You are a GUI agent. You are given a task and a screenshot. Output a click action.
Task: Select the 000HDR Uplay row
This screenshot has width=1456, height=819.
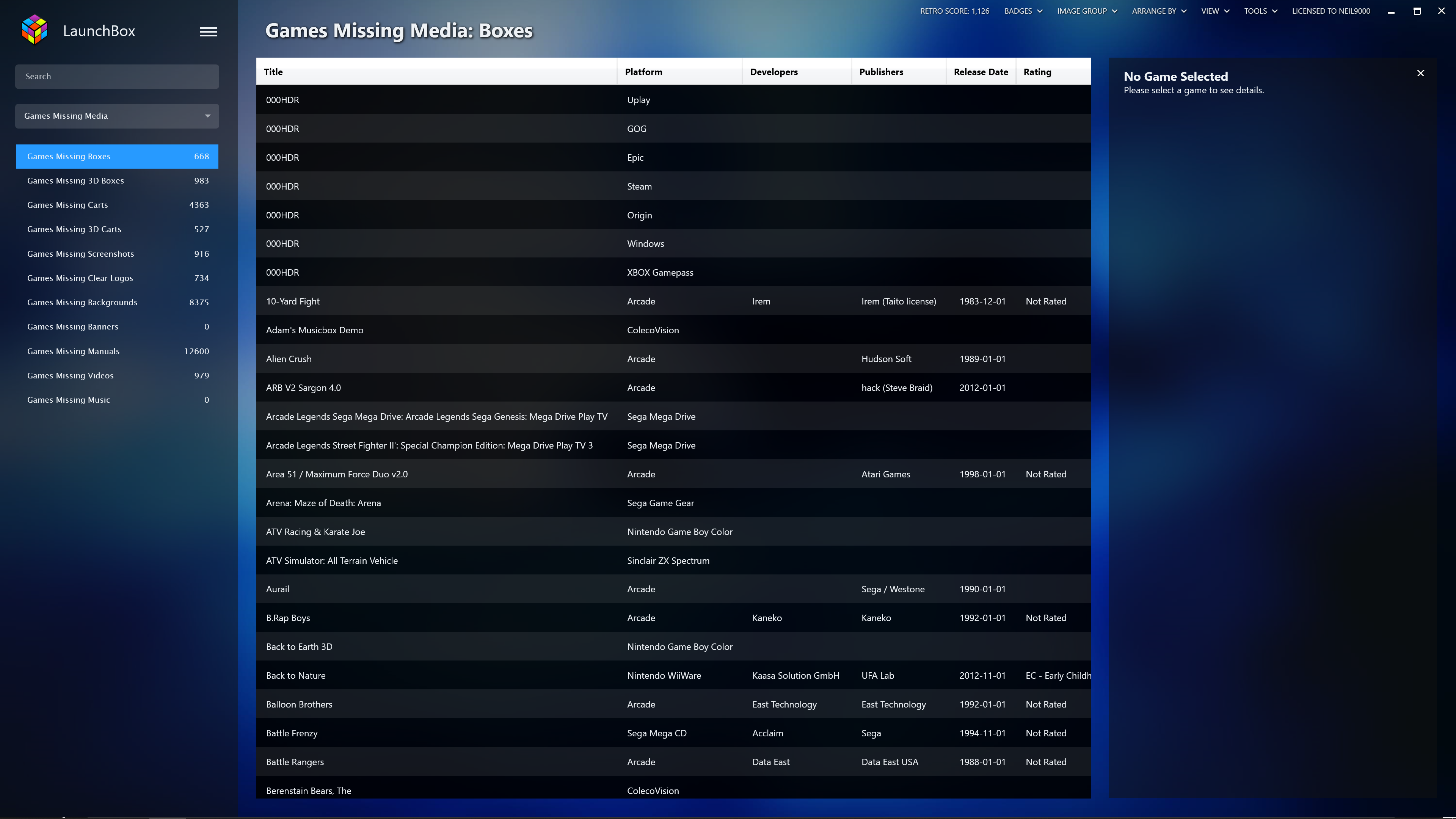pyautogui.click(x=673, y=100)
